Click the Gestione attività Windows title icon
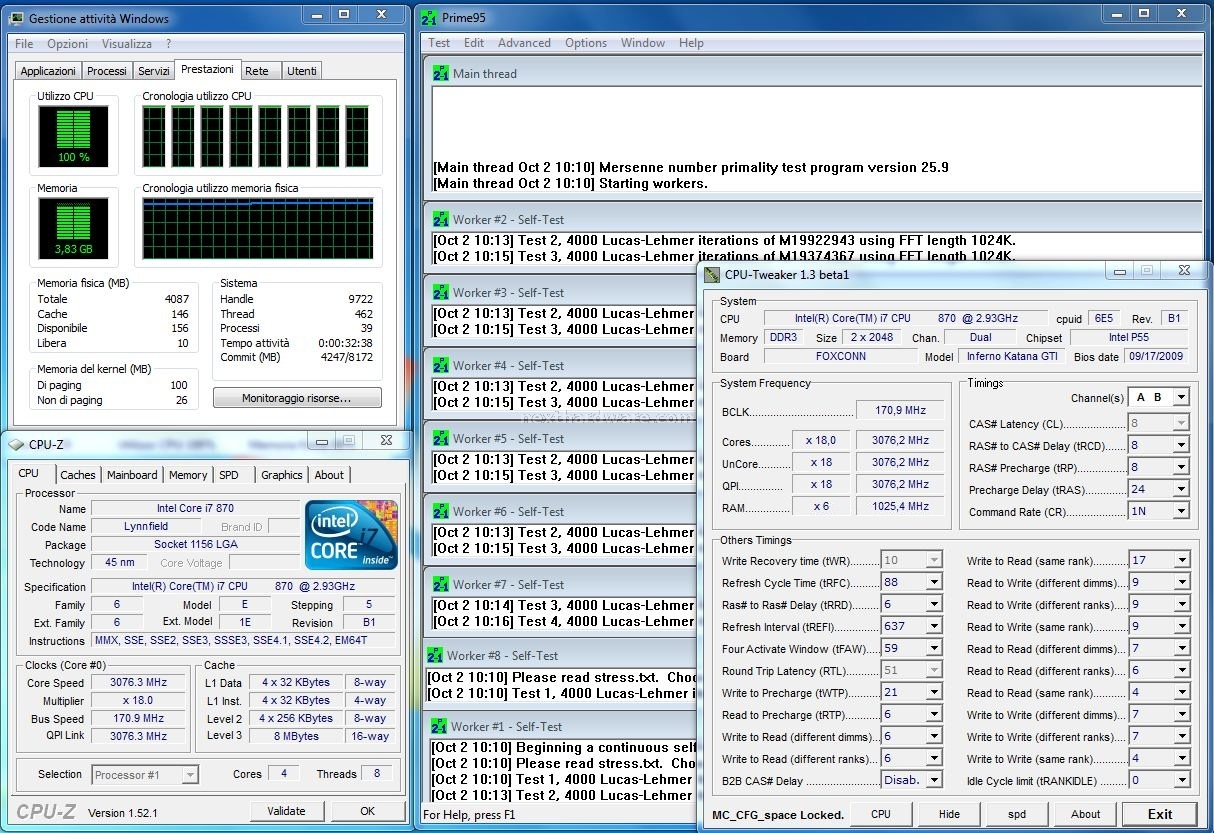1214x833 pixels. click(17, 18)
